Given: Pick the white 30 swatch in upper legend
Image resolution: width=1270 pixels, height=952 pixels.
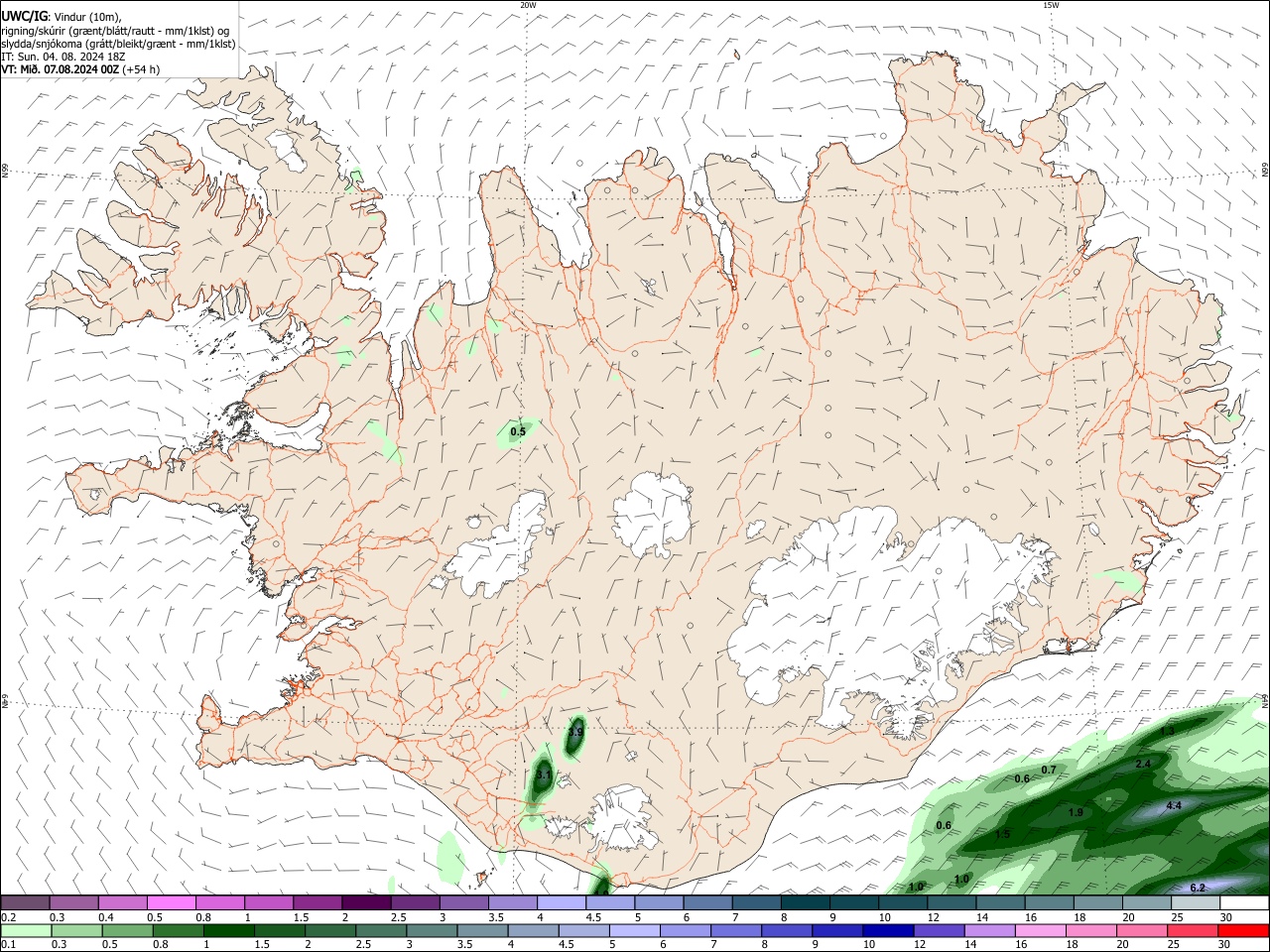Looking at the screenshot, I should pos(1244,902).
